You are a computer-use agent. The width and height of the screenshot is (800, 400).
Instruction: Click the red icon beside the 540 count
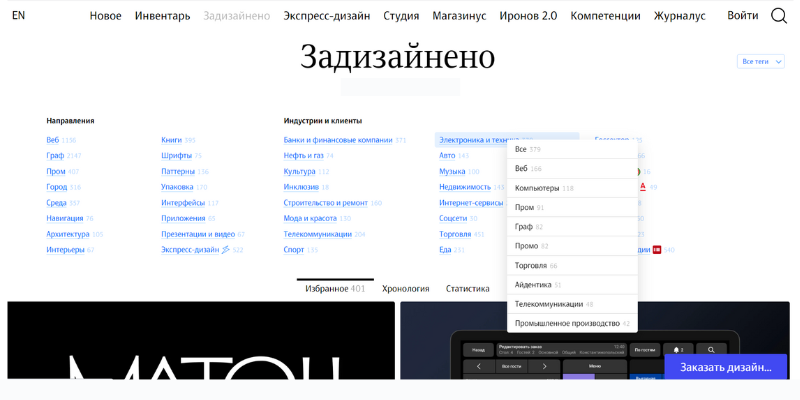pyautogui.click(x=657, y=249)
